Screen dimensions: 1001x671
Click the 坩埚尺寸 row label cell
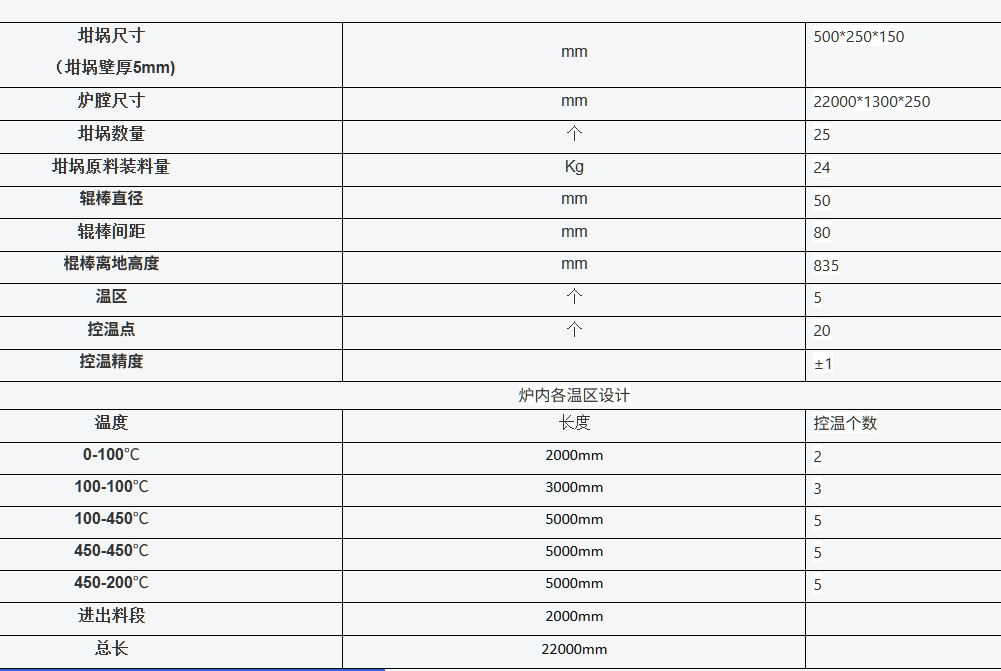[x=111, y=52]
